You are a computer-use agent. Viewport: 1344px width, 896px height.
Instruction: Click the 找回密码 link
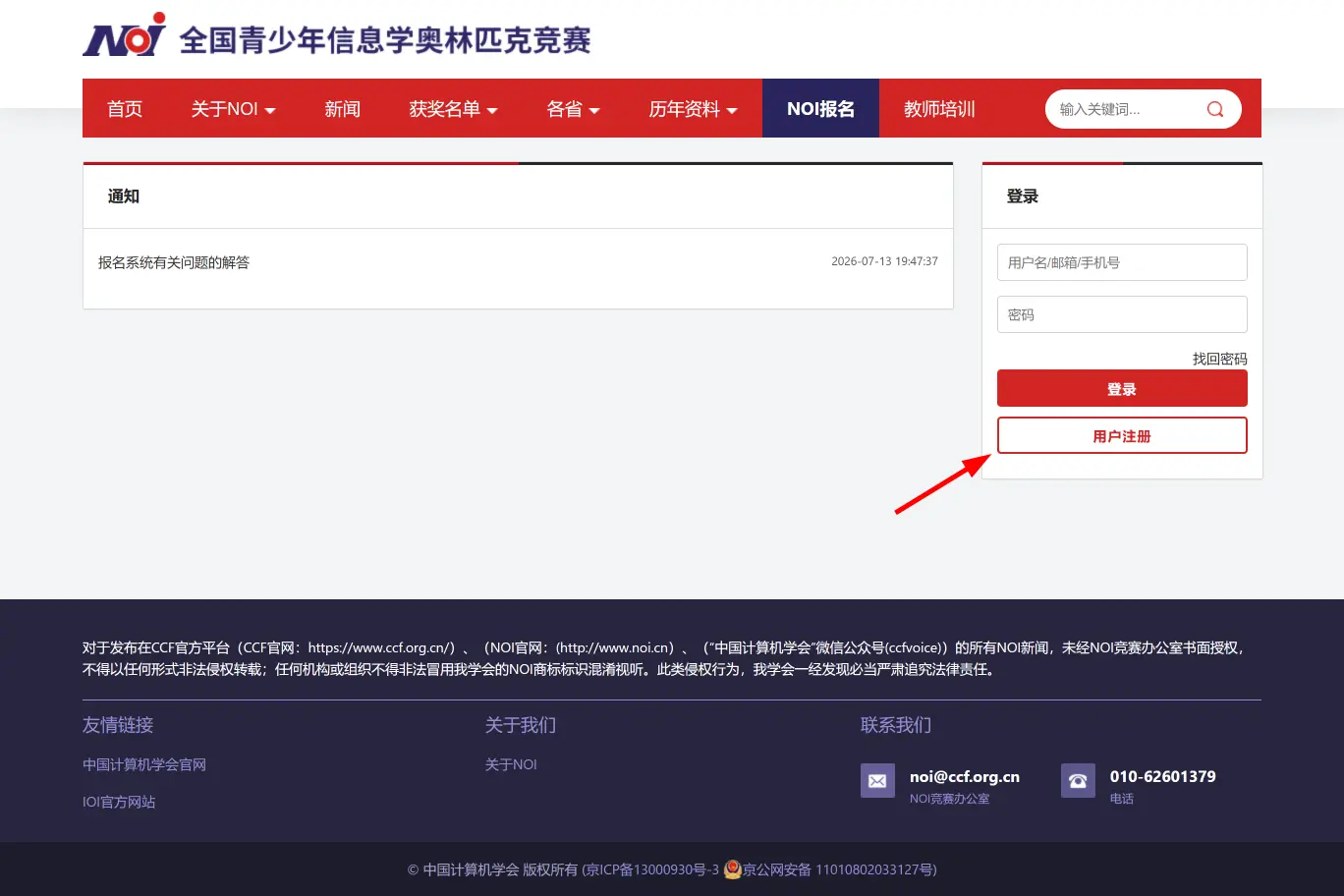[x=1219, y=359]
